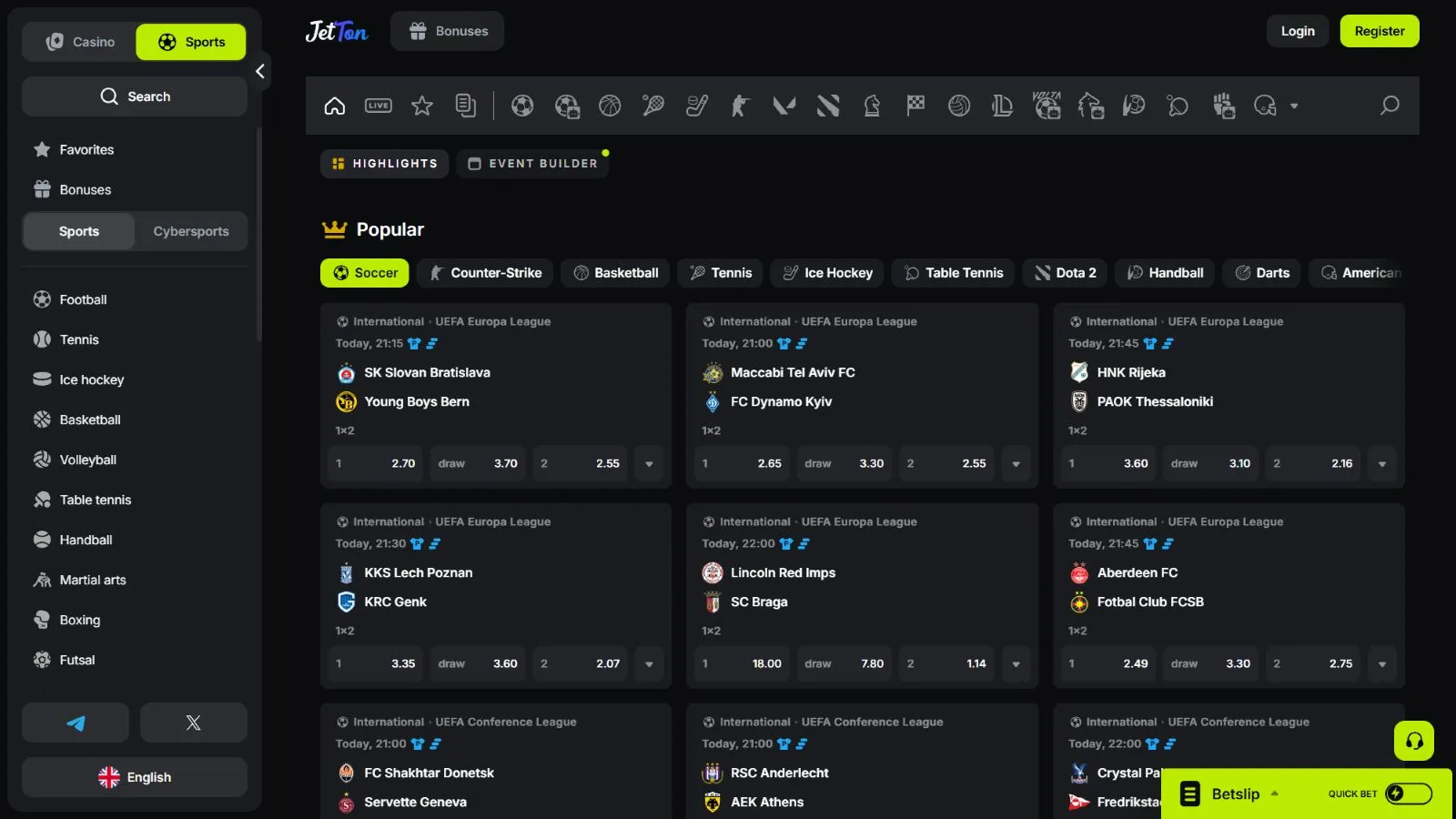Select the basketball icon in sports toolbar

click(x=610, y=106)
